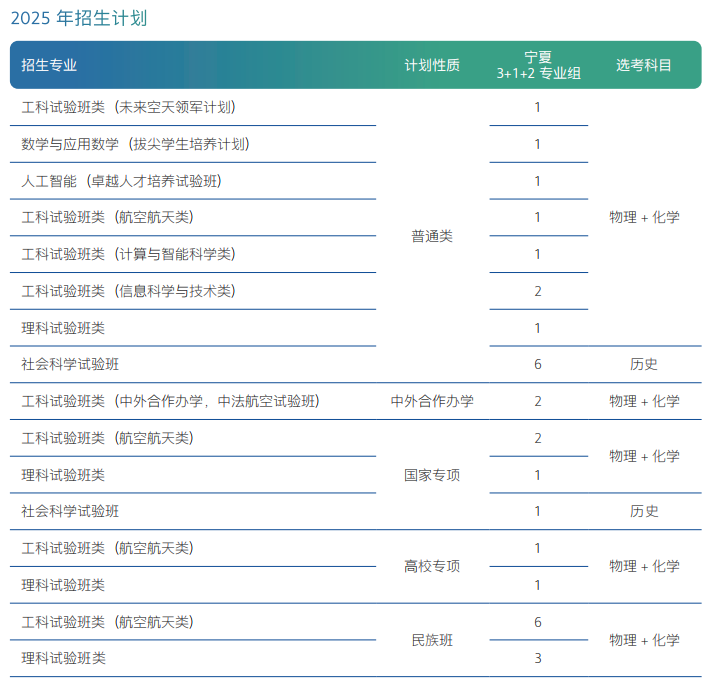
Task: Click 历史 in 国家专项 社会科学试验班 row
Action: (643, 512)
